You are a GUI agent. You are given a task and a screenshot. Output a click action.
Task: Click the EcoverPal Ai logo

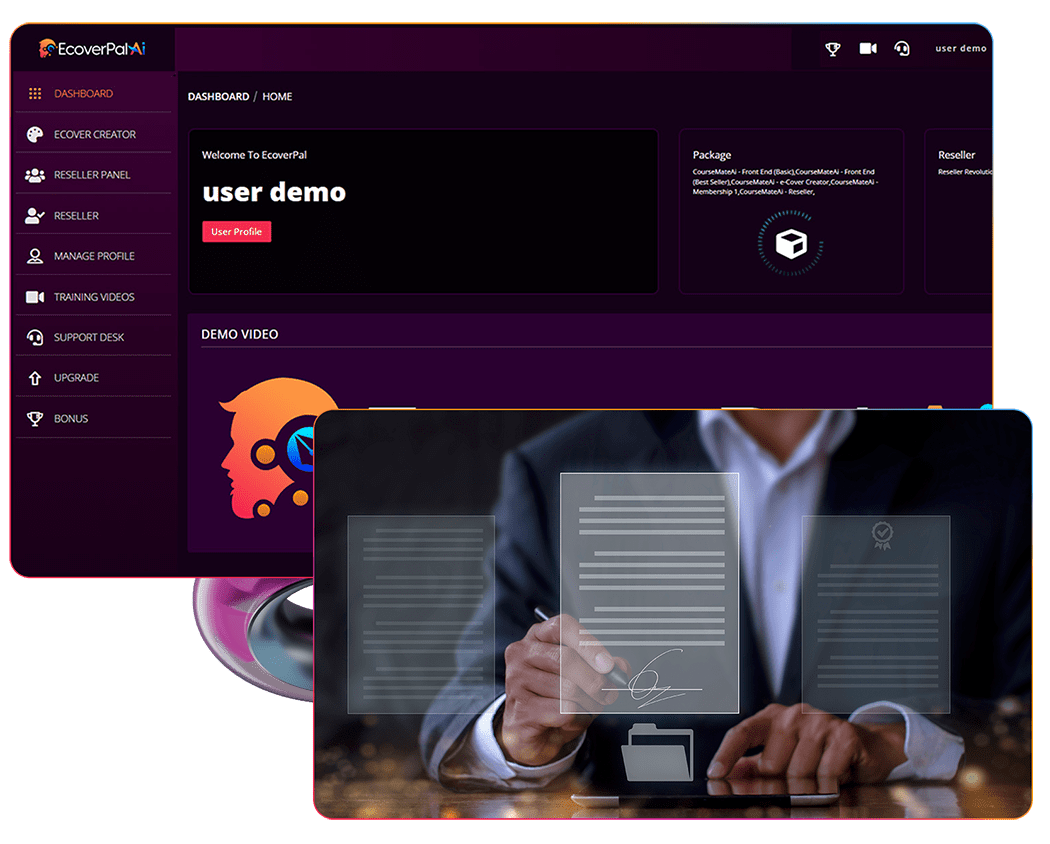(x=92, y=48)
